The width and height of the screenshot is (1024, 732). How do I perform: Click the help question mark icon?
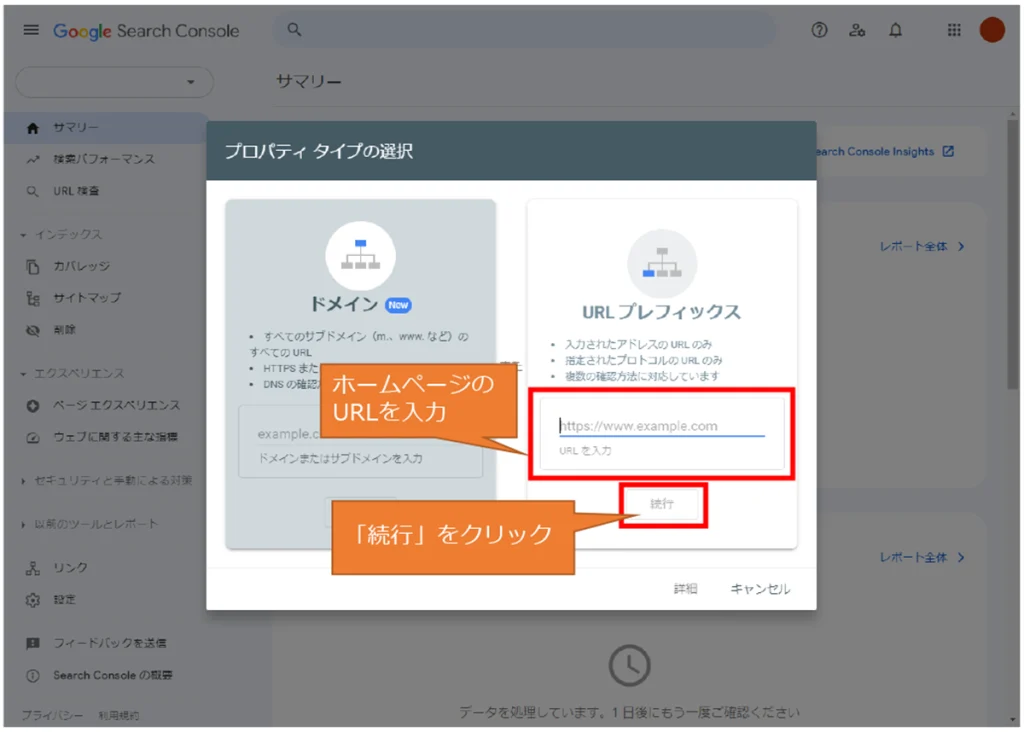point(820,30)
